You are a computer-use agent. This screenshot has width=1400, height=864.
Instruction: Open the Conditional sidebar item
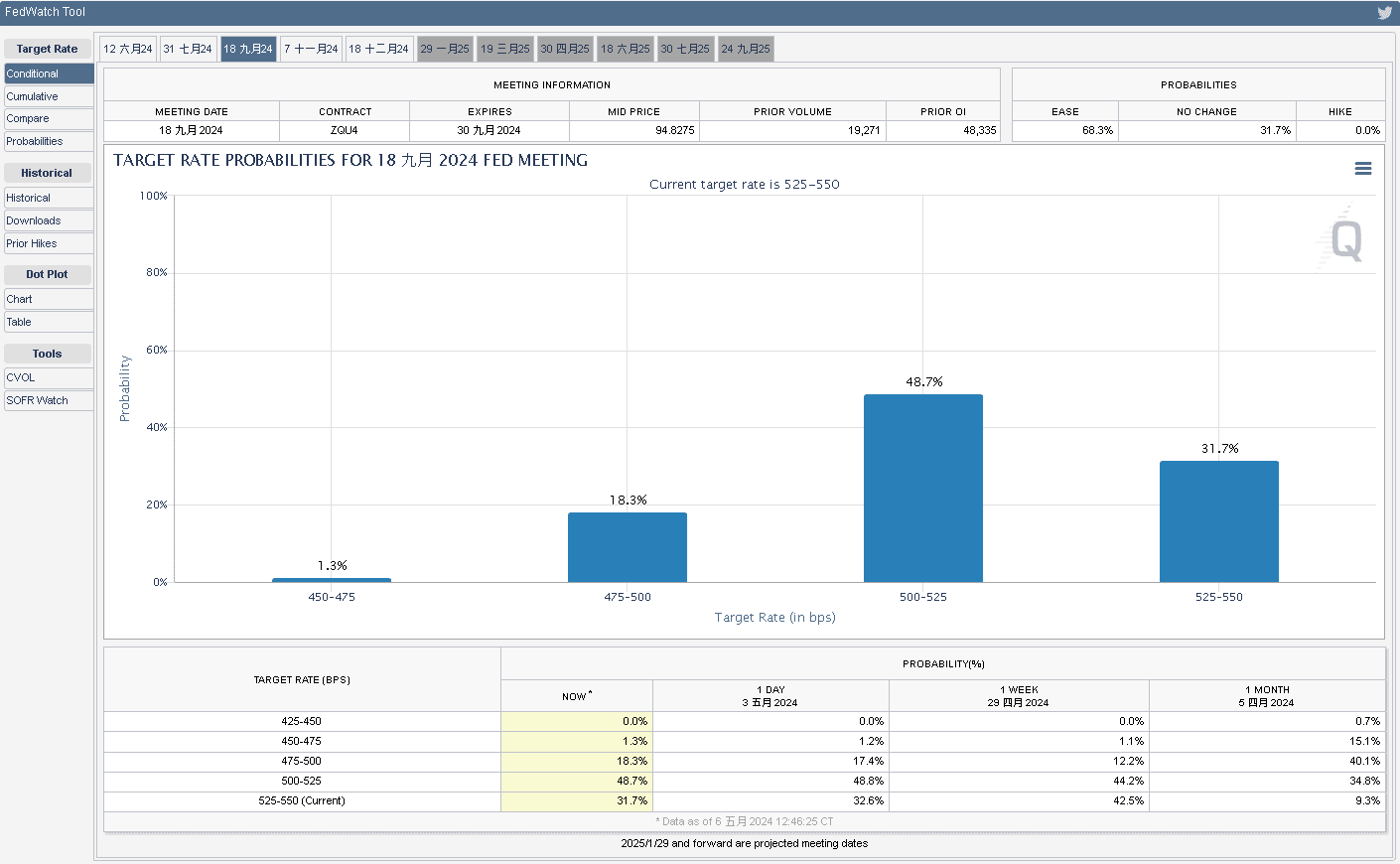[49, 73]
